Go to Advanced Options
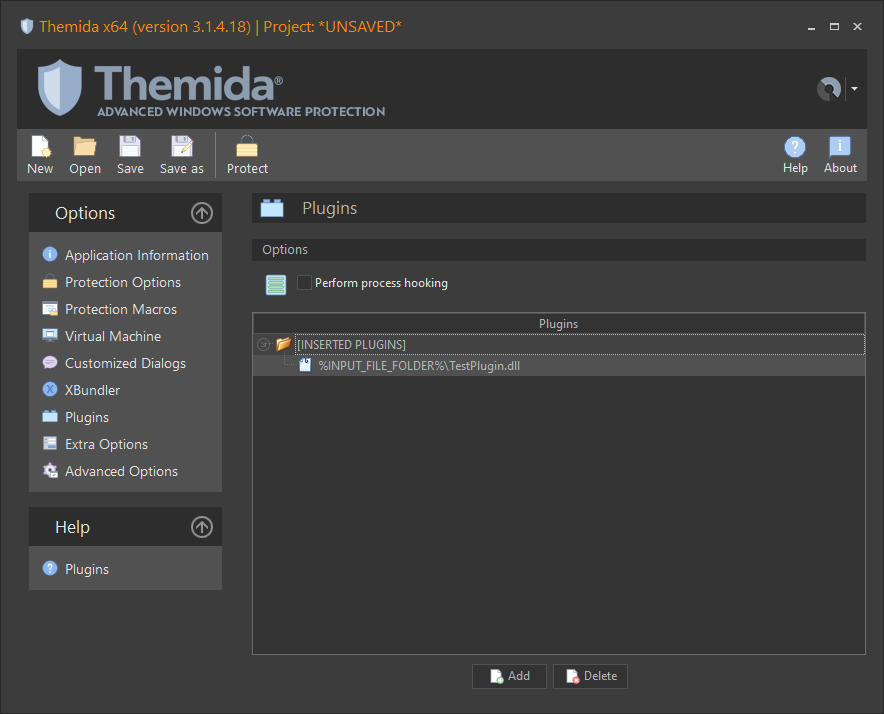 tap(121, 471)
